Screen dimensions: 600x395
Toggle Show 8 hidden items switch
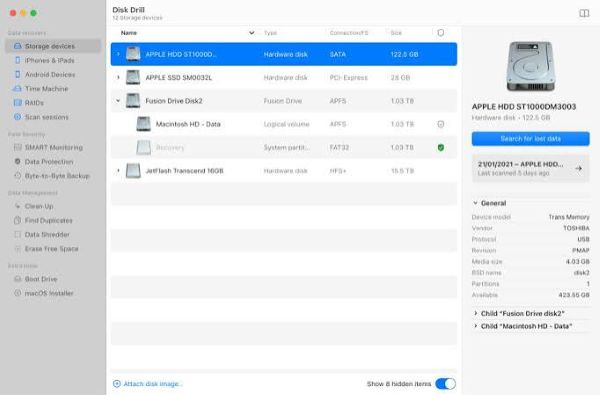click(x=445, y=384)
